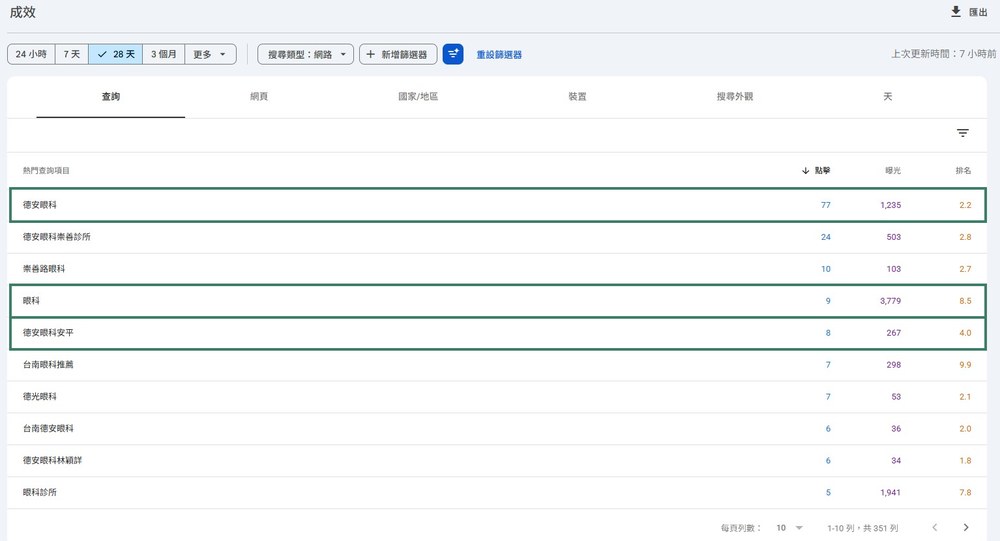Click the 台南眼科推薦 query row
Viewport: 1000px width, 541px height.
pos(497,365)
